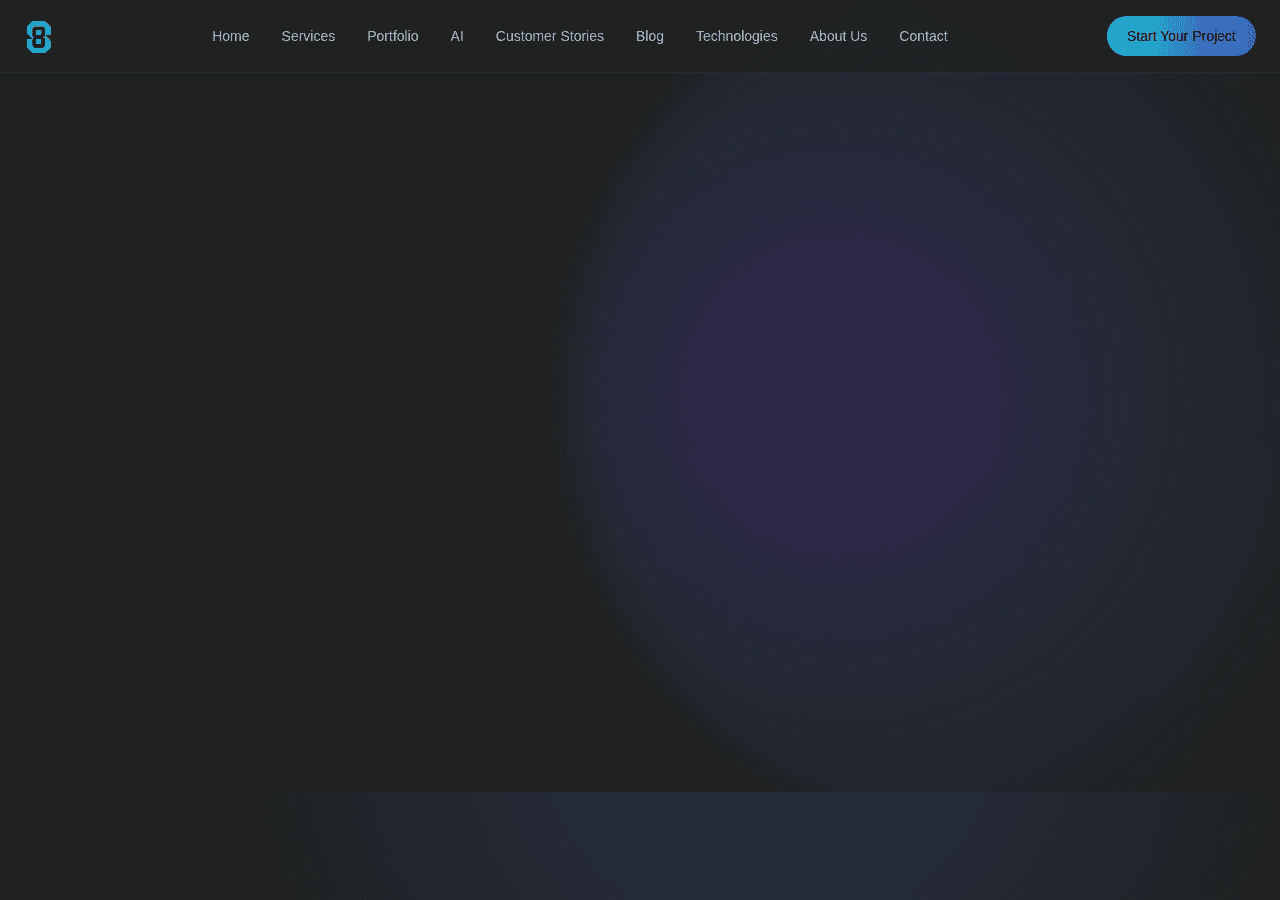1280x900 pixels.
Task: Select the AI navigation item
Action: (457, 36)
